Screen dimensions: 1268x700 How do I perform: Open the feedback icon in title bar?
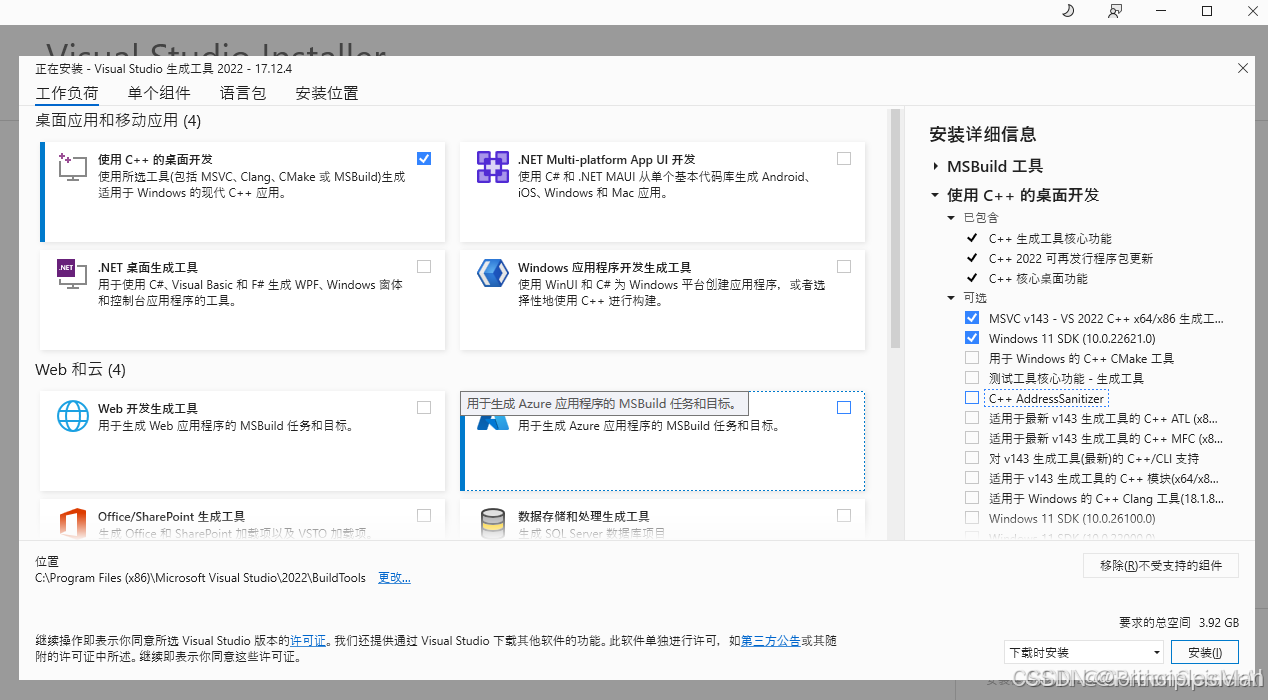[x=1115, y=11]
